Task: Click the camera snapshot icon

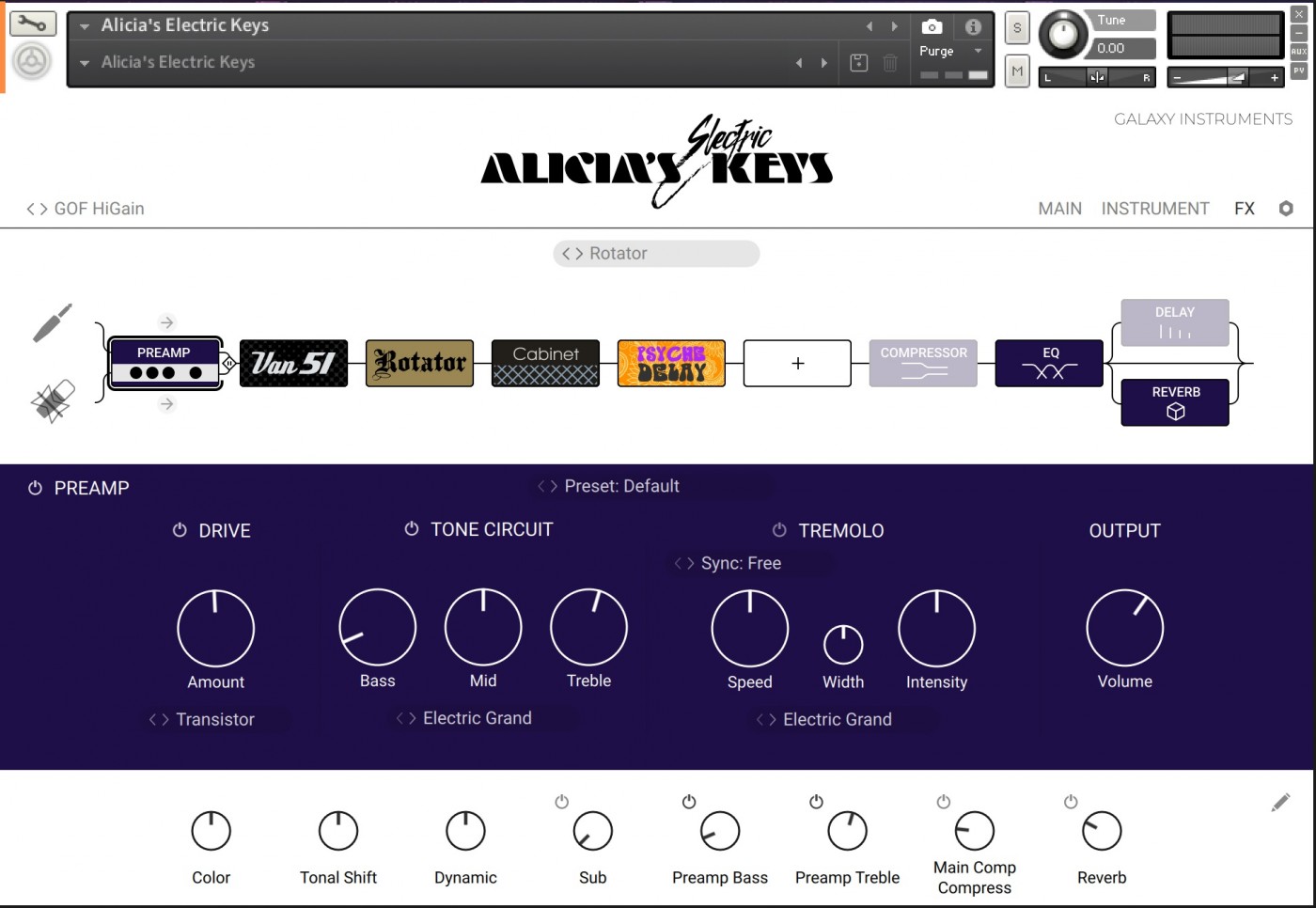Action: click(932, 26)
